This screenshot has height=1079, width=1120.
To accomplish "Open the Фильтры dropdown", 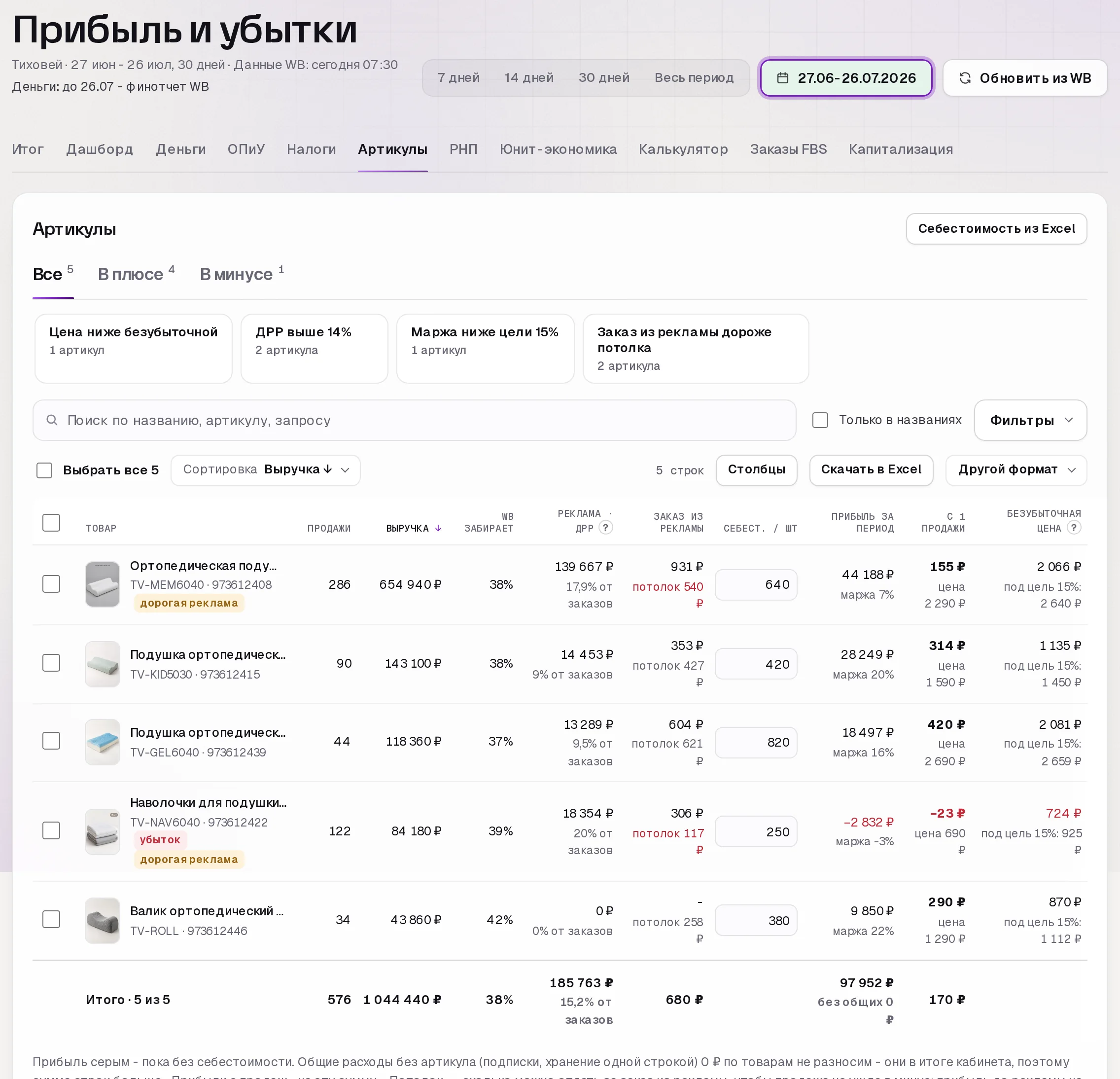I will tap(1030, 420).
